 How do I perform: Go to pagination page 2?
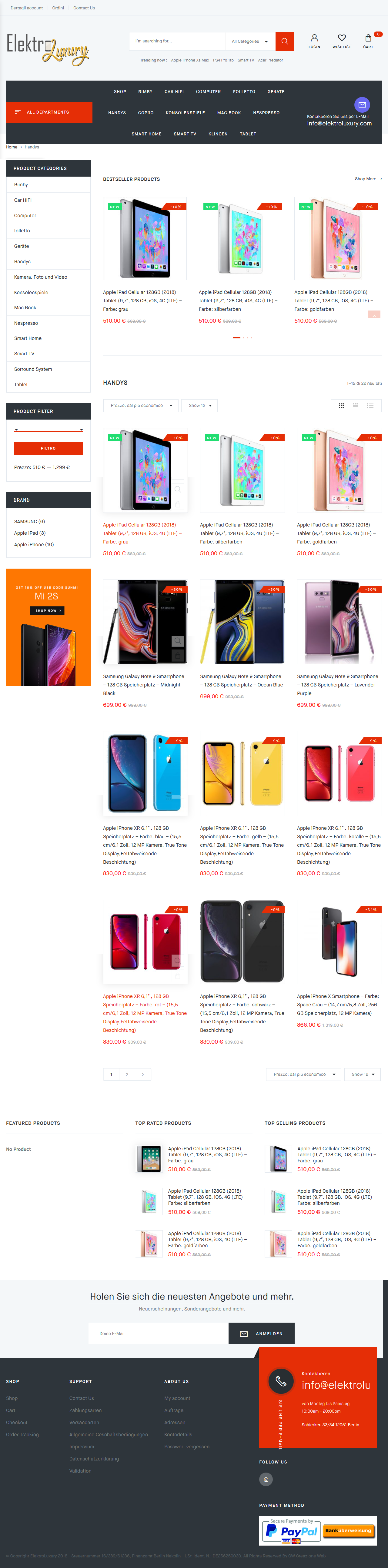coord(127,1074)
